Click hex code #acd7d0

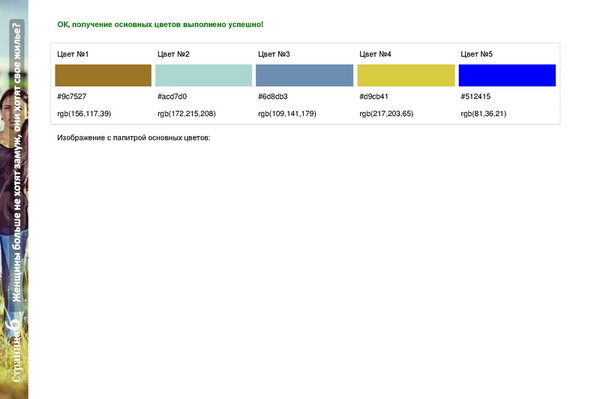[172, 96]
